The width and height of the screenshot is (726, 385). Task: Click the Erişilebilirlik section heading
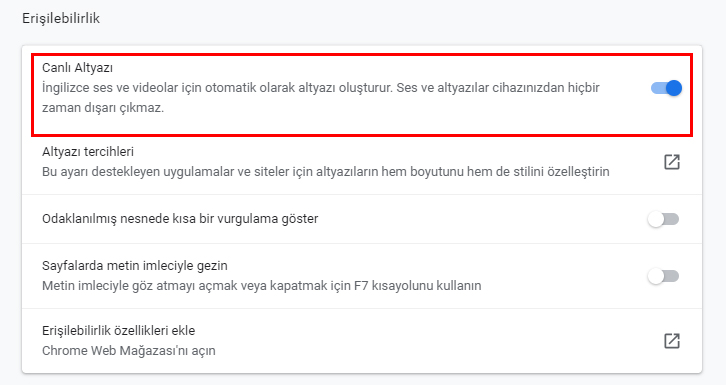[61, 19]
